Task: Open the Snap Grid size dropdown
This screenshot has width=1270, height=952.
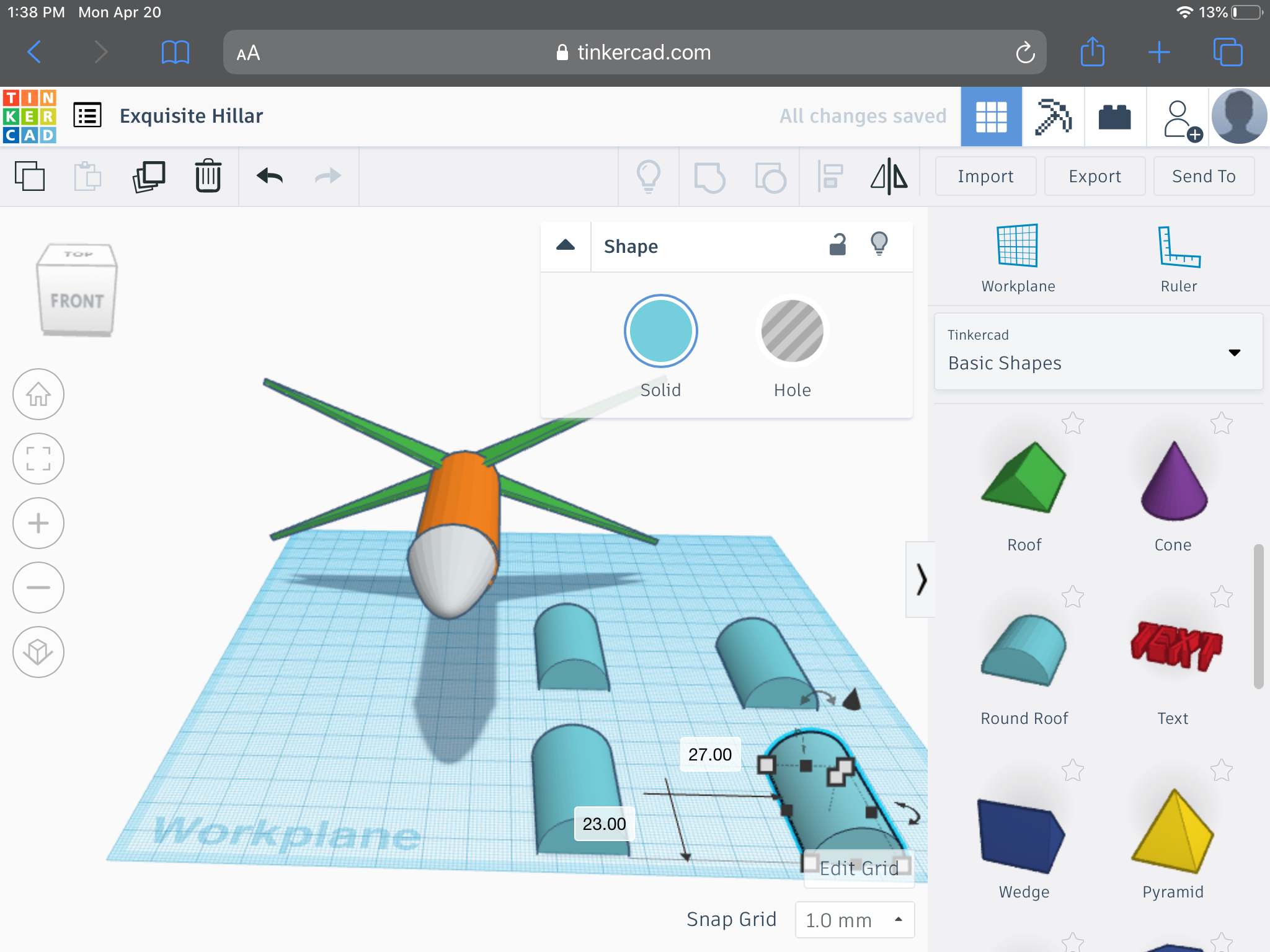Action: point(855,920)
